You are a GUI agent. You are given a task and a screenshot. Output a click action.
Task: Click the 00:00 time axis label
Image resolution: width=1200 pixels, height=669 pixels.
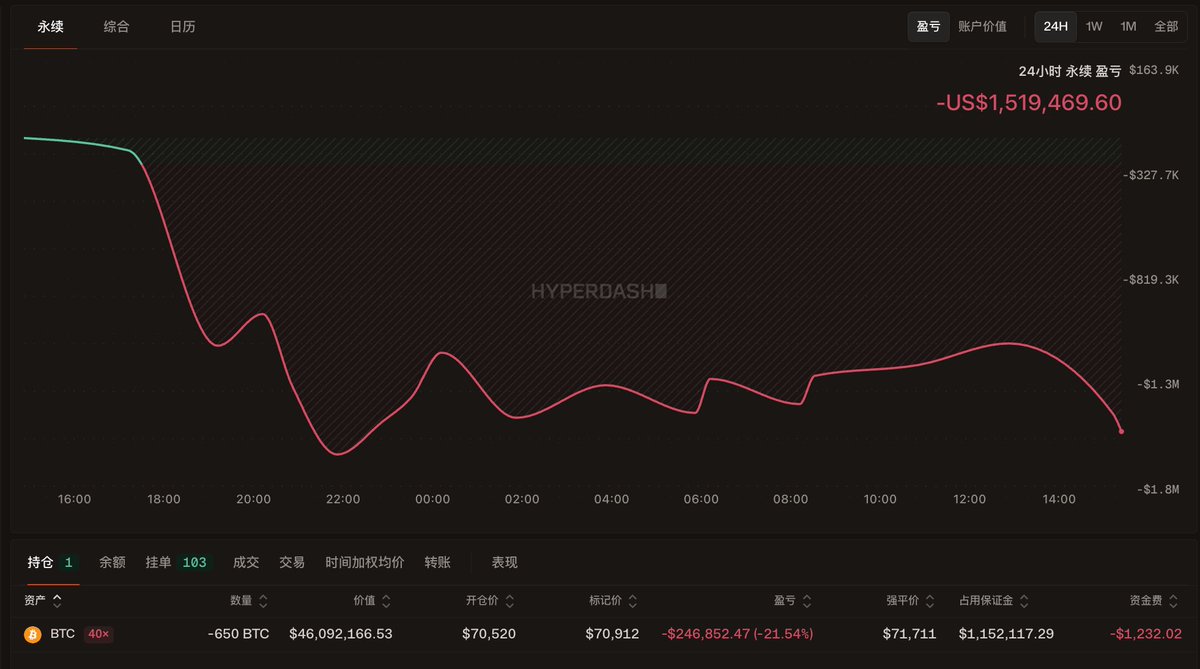pyautogui.click(x=432, y=499)
